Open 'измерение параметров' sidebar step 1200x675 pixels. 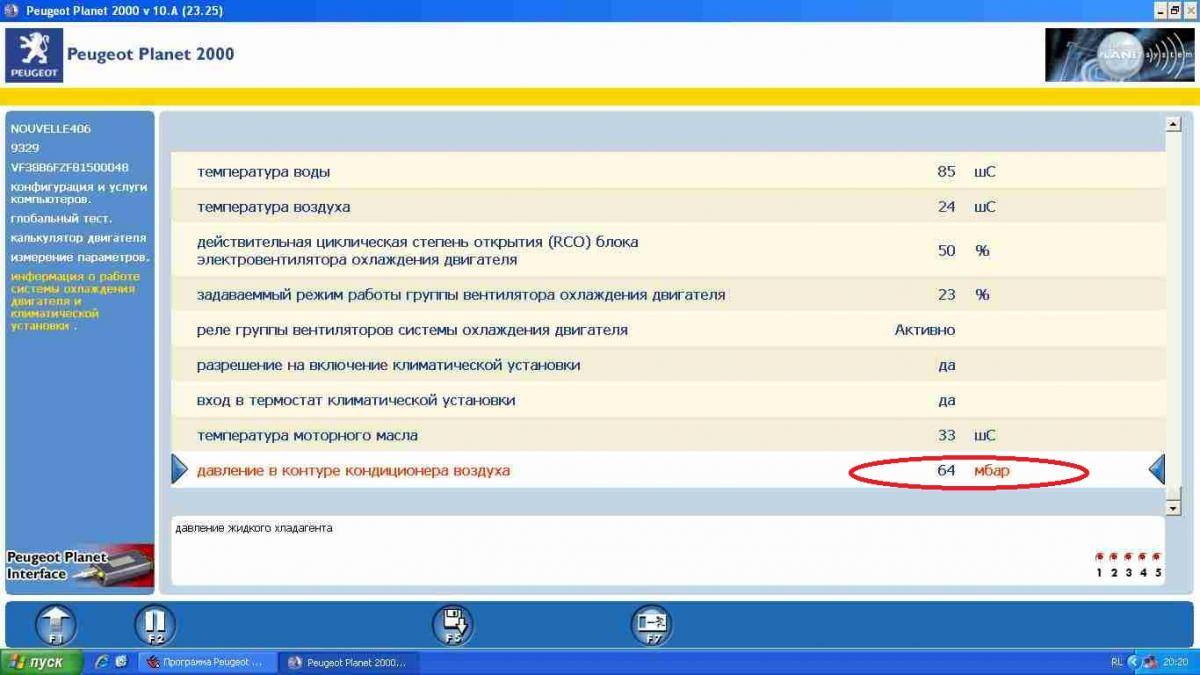click(80, 258)
